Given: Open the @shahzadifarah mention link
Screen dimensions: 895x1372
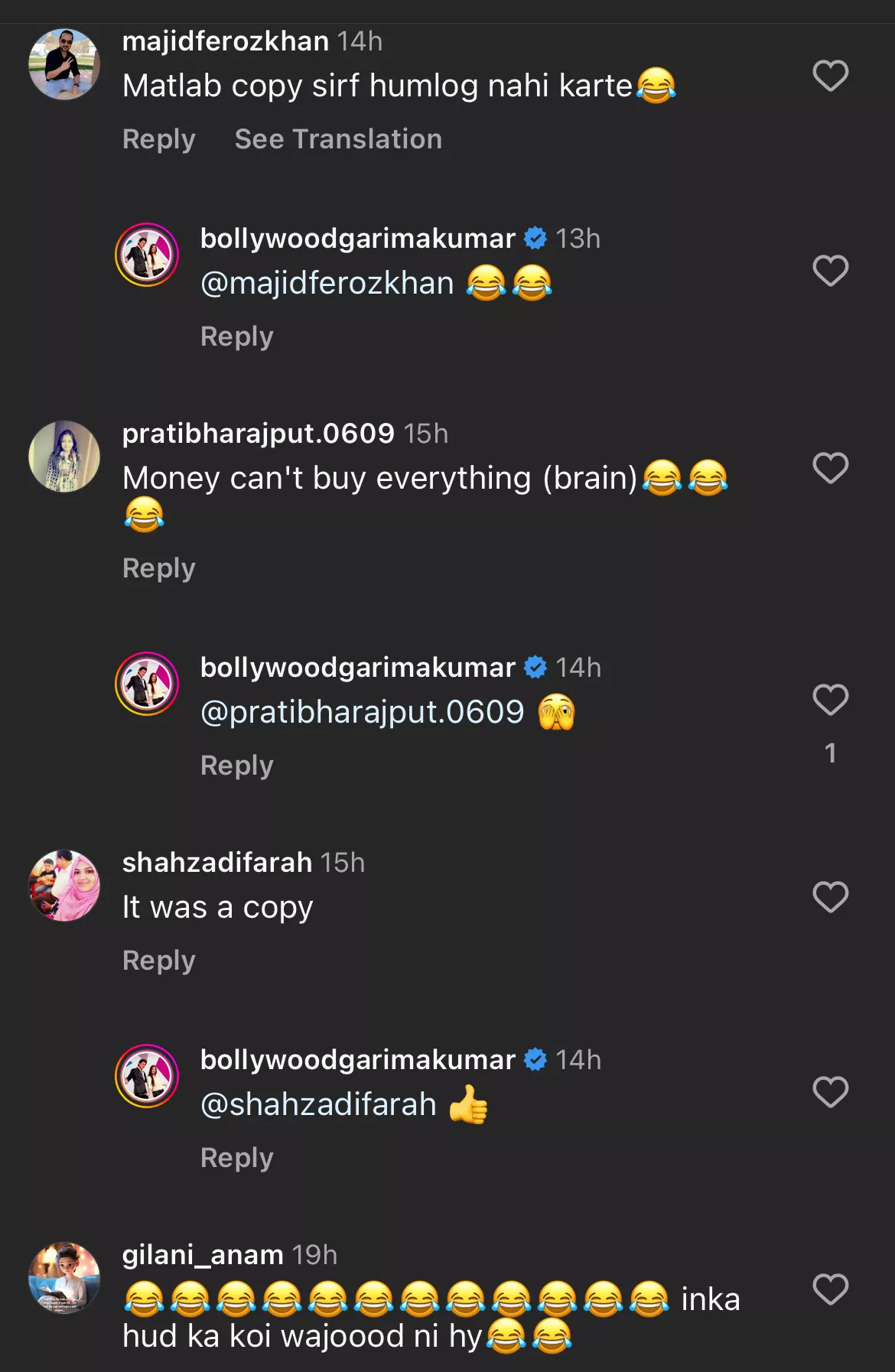Looking at the screenshot, I should click(318, 1105).
